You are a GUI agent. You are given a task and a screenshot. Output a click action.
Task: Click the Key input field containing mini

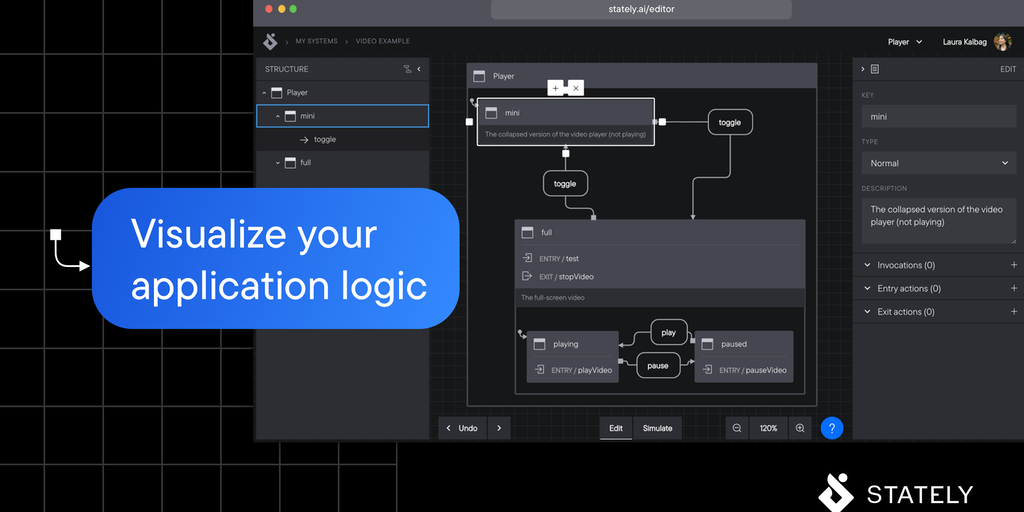coord(938,116)
